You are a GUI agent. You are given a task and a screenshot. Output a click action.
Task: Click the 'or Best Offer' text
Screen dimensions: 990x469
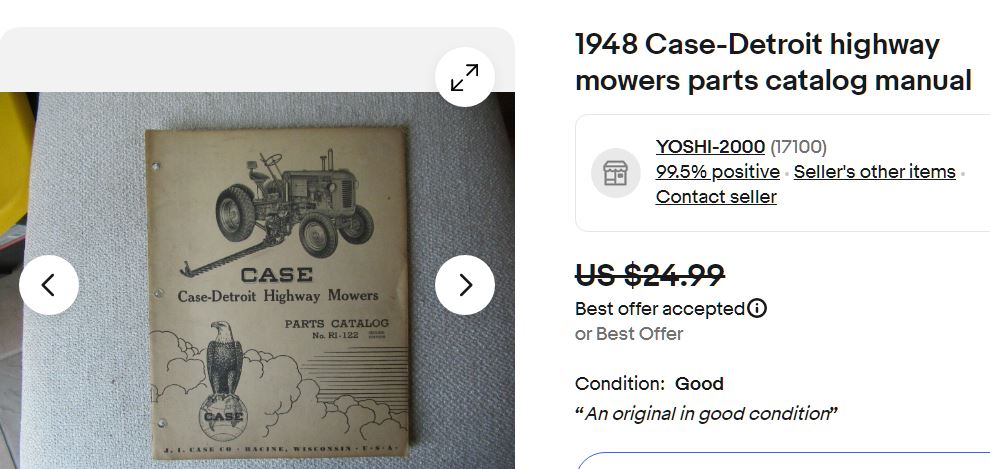pyautogui.click(x=629, y=334)
